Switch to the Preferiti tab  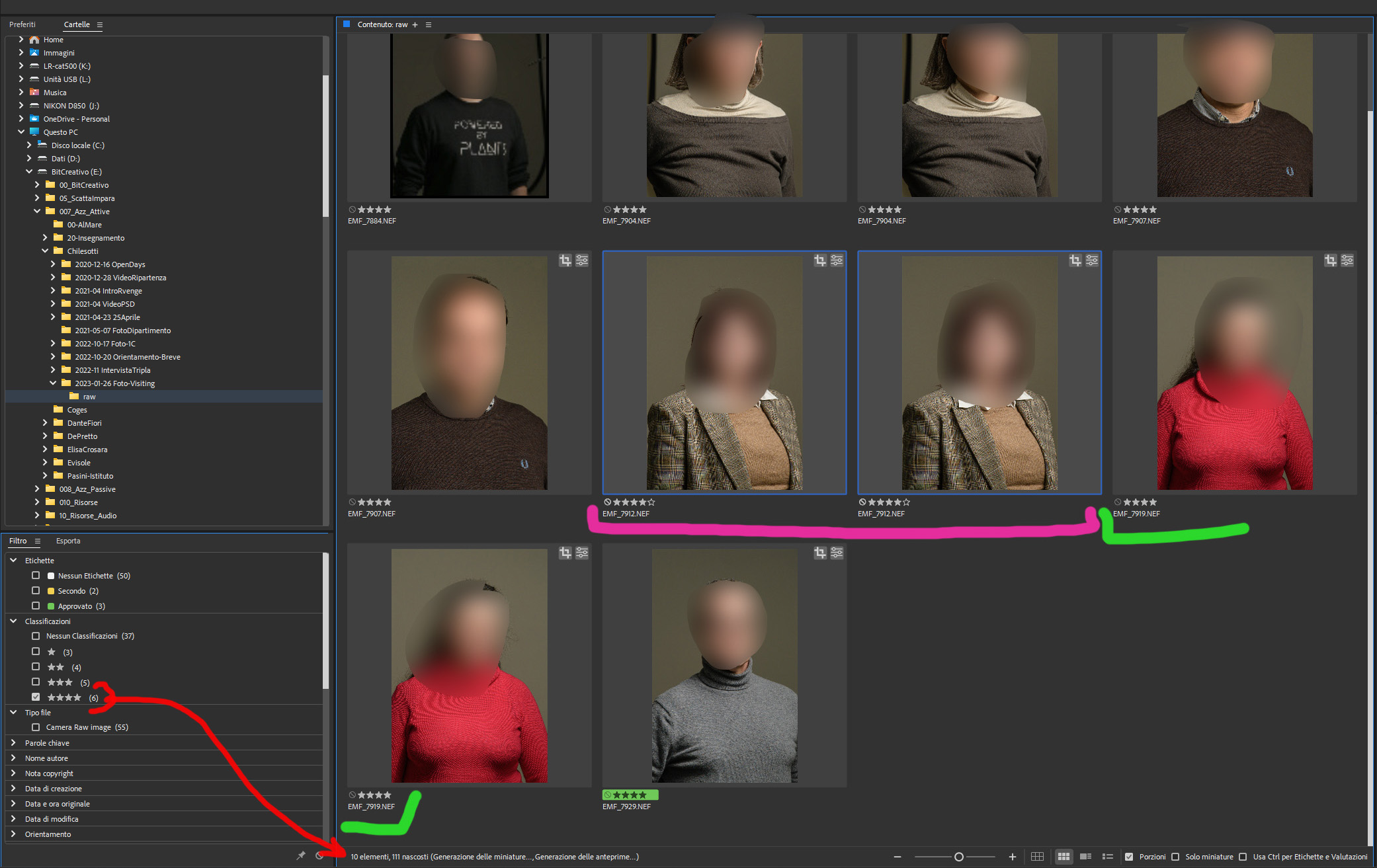[x=22, y=24]
